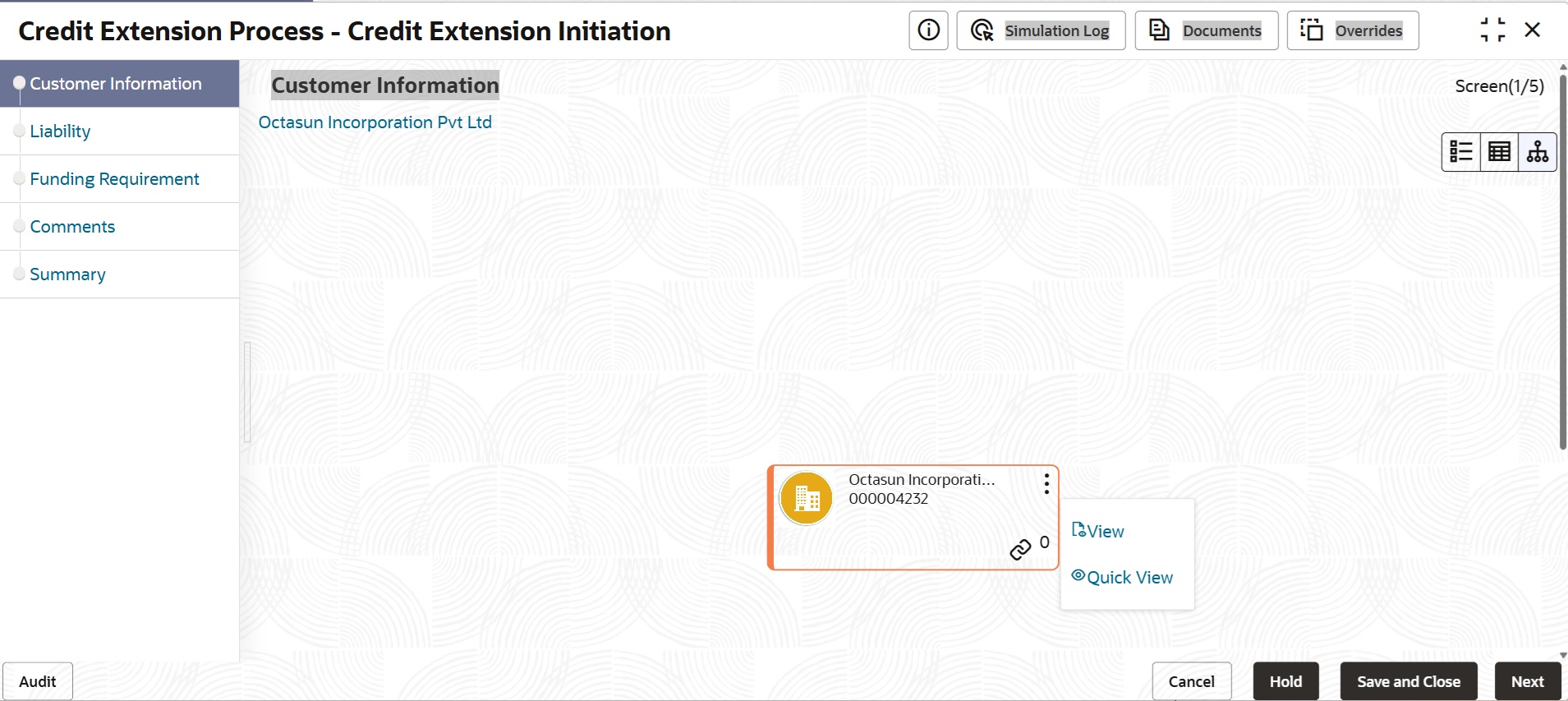Viewport: 1568px width, 701px height.
Task: Click the Octasun Incorporati... card title
Action: click(x=922, y=480)
